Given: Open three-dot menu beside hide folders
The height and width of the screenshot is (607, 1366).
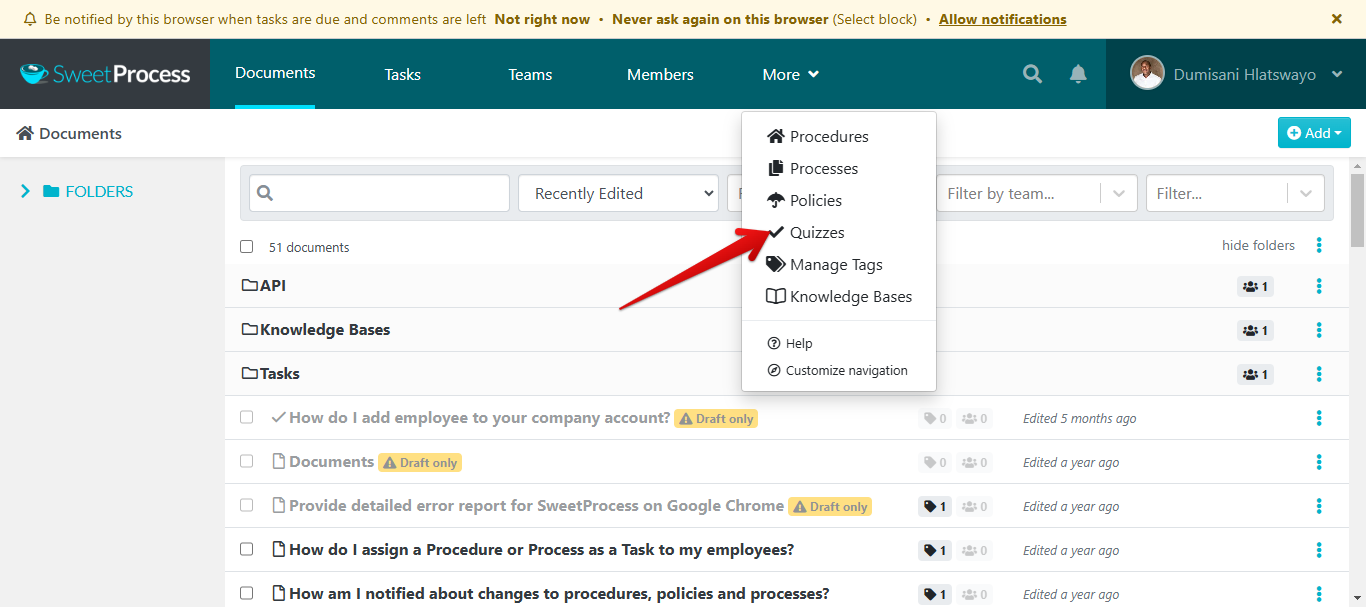Looking at the screenshot, I should (x=1319, y=245).
